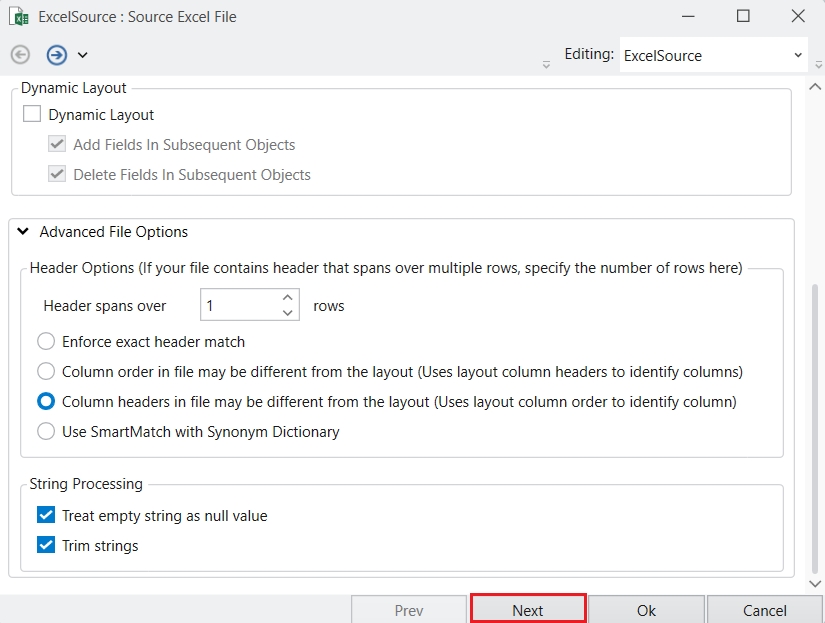Click the back navigation arrow icon
Viewport: 825px width, 623px height.
click(x=20, y=55)
